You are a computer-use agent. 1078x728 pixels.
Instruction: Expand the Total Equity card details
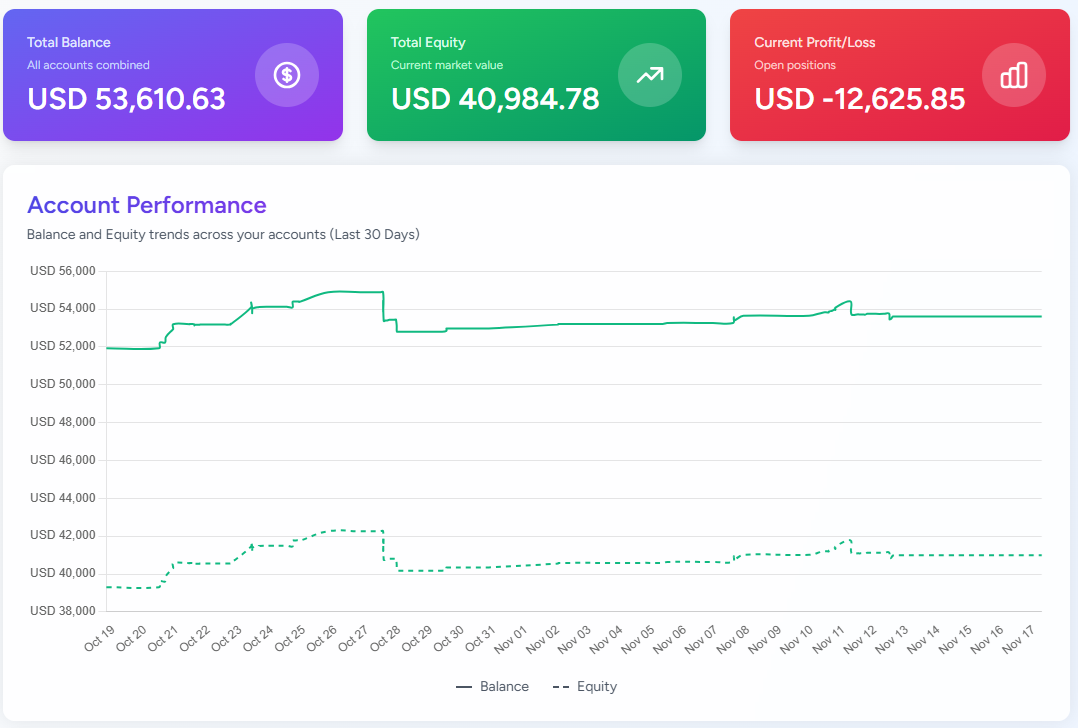pos(536,75)
